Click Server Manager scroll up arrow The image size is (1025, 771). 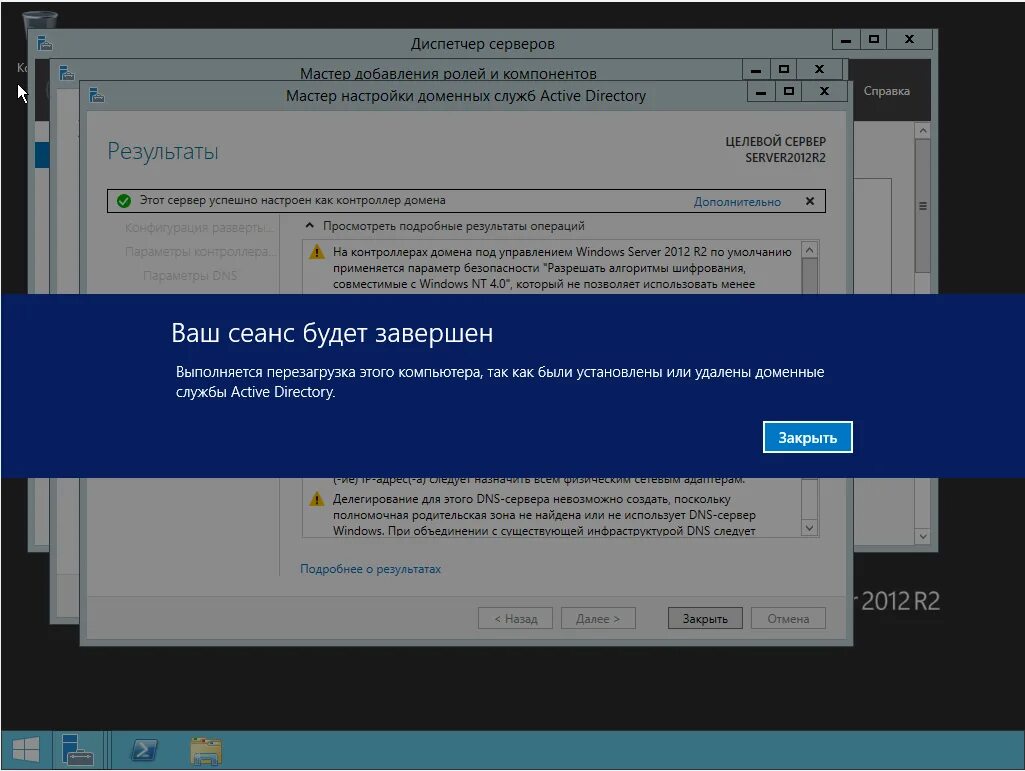tap(922, 131)
